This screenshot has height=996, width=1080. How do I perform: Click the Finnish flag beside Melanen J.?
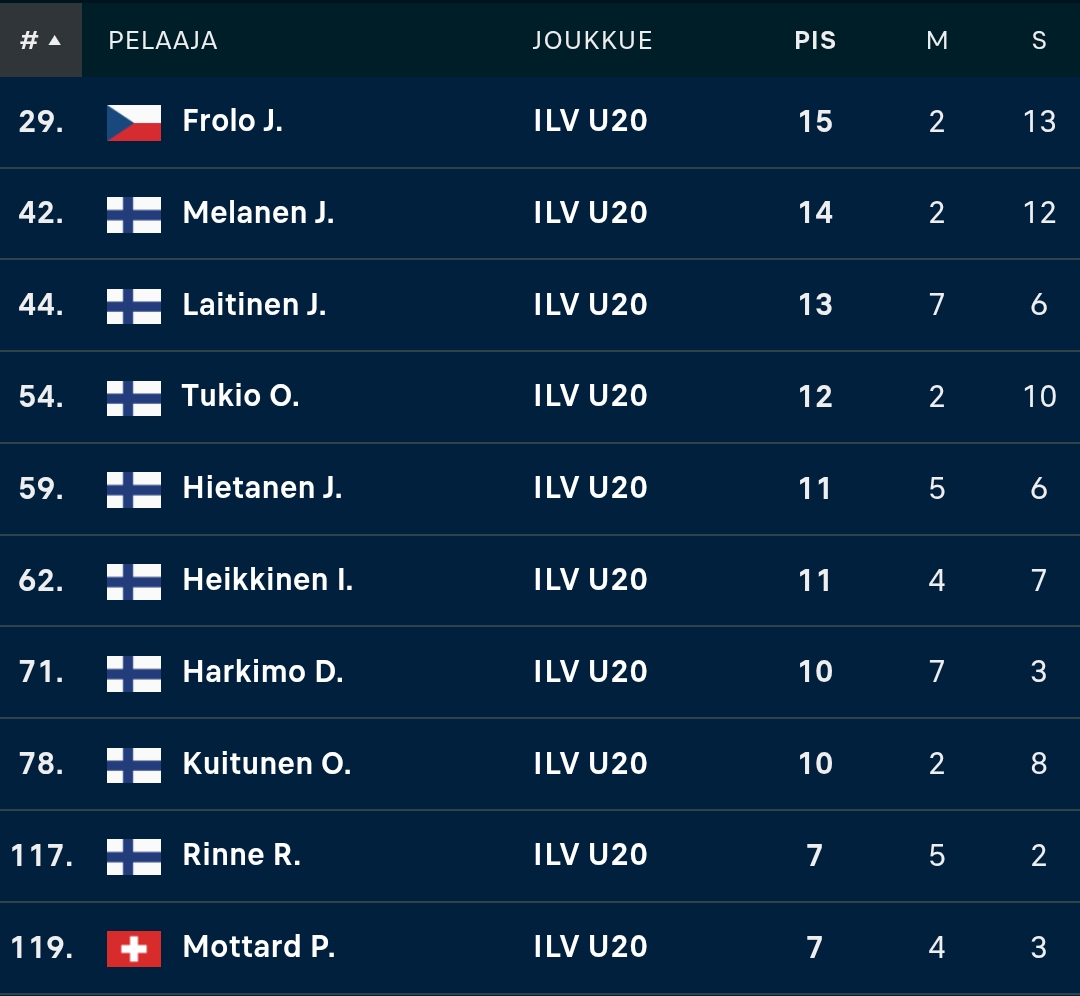click(x=134, y=214)
